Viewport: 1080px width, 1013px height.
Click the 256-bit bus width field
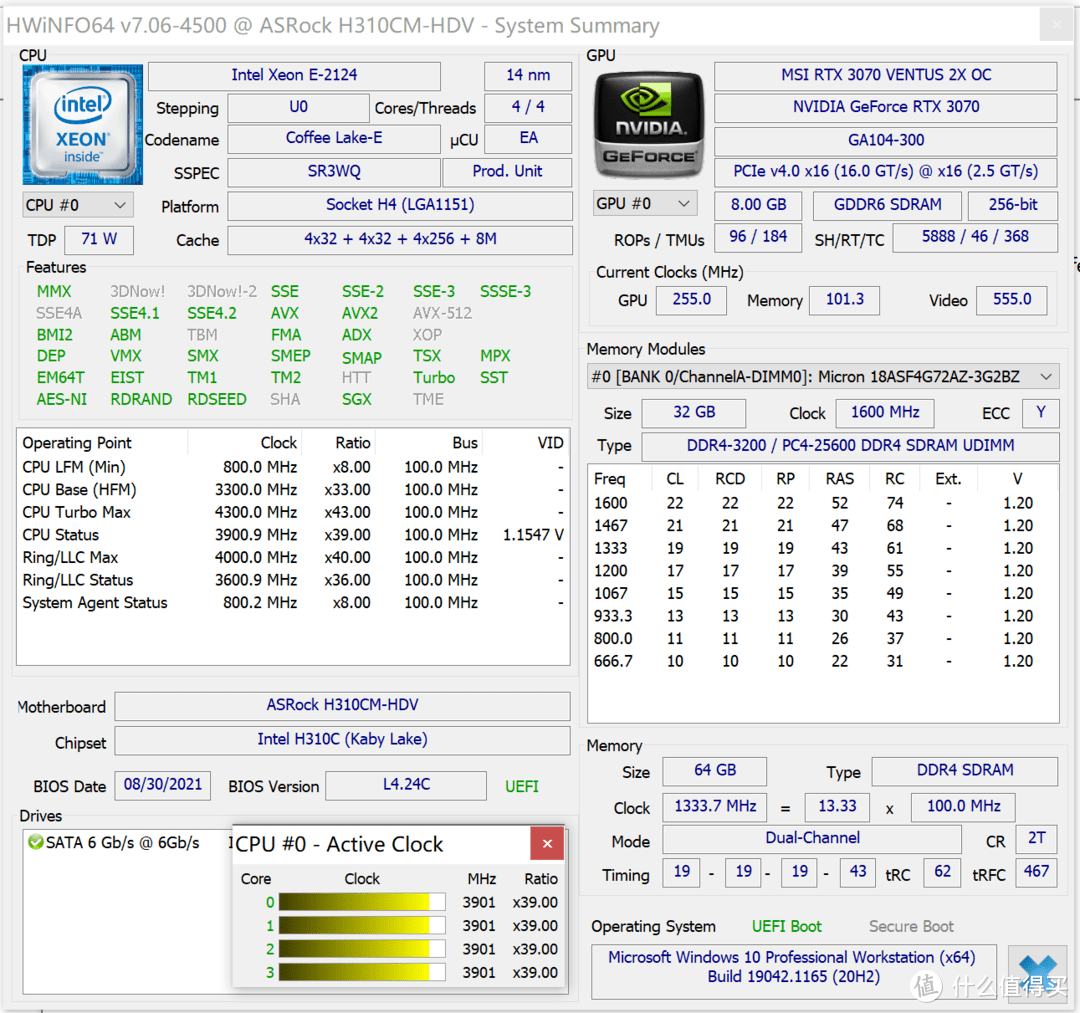pyautogui.click(x=1013, y=205)
